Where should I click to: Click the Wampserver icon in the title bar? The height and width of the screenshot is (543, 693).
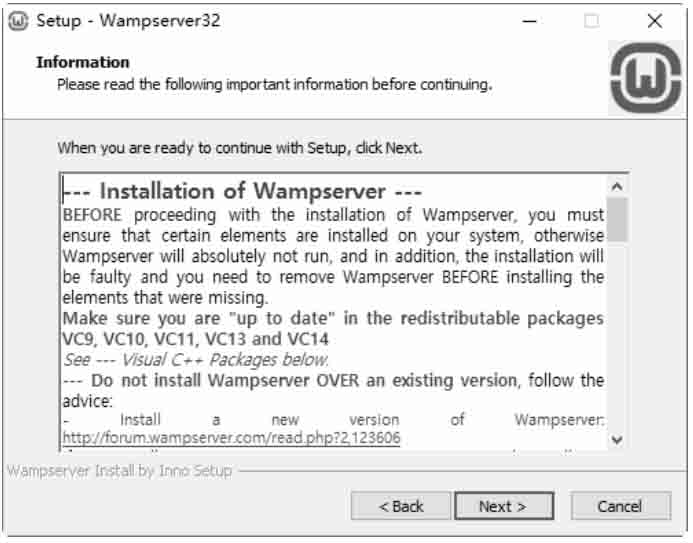[18, 21]
